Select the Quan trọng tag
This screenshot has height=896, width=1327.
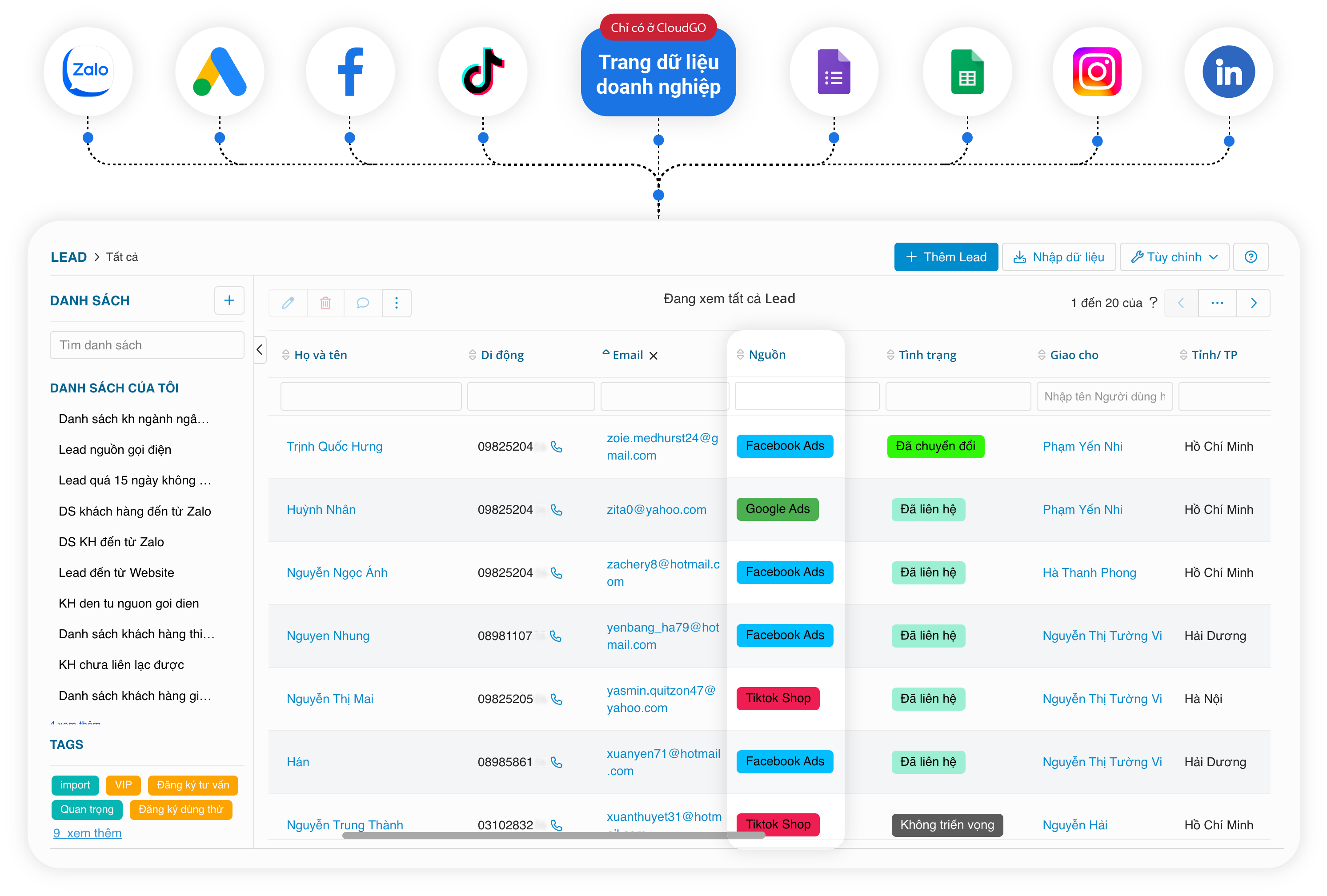pyautogui.click(x=87, y=809)
